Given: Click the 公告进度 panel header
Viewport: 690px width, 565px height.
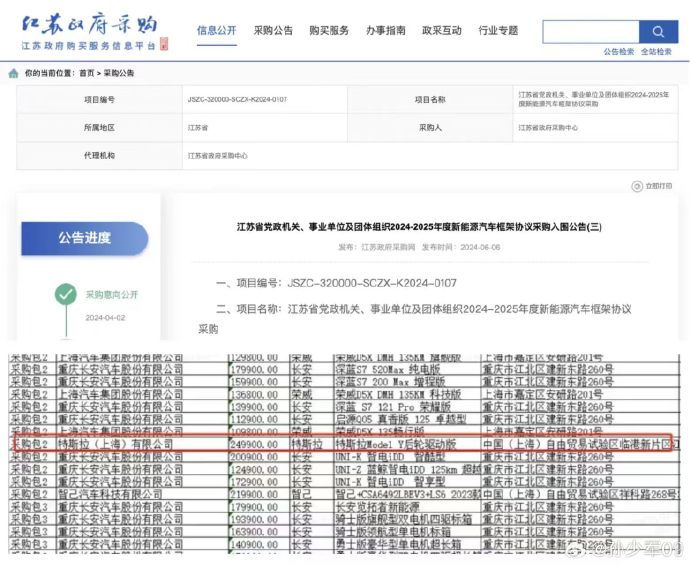Looking at the screenshot, I should pos(84,238).
